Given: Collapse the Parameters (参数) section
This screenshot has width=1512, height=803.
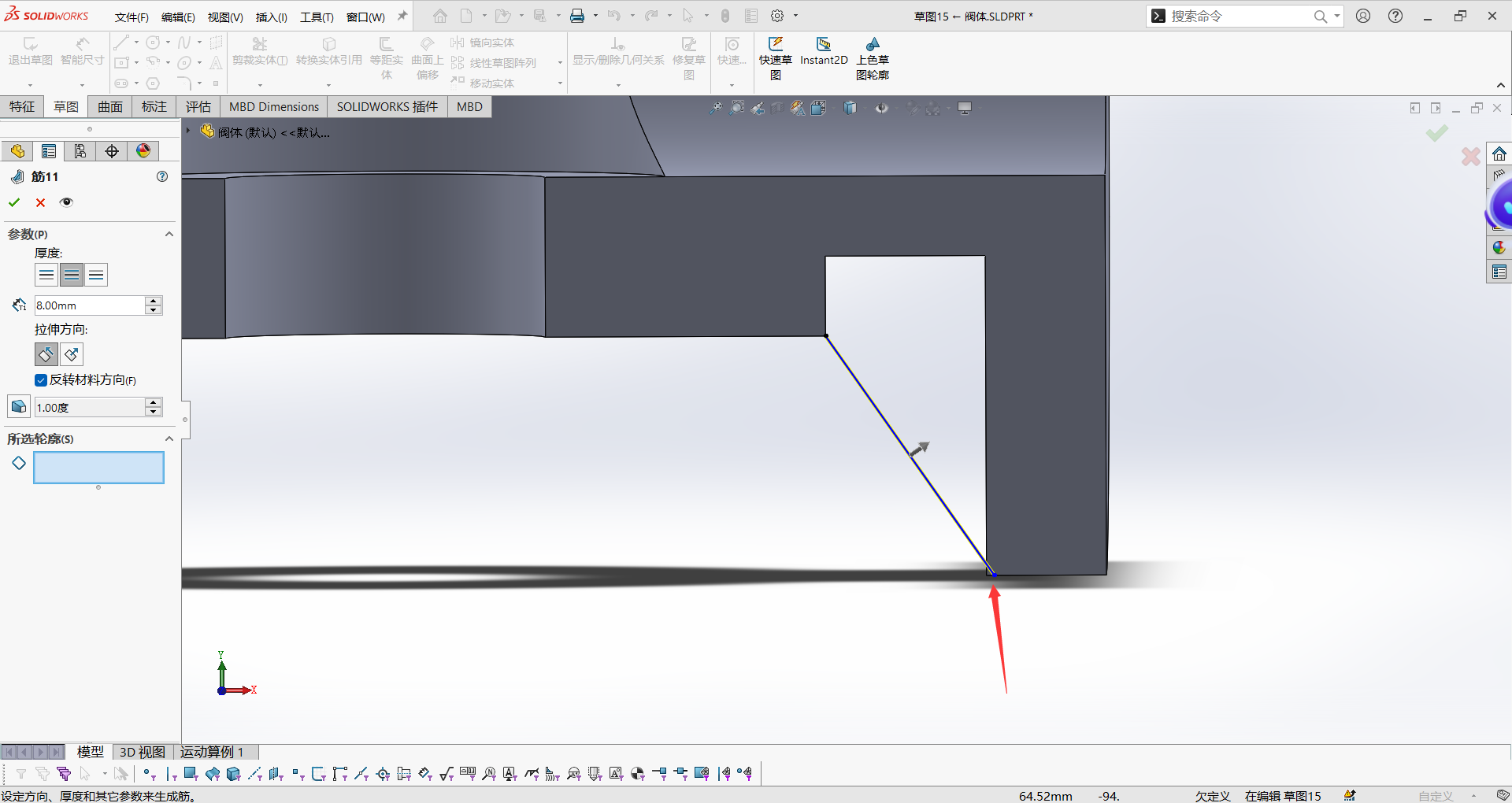Looking at the screenshot, I should click(x=169, y=234).
